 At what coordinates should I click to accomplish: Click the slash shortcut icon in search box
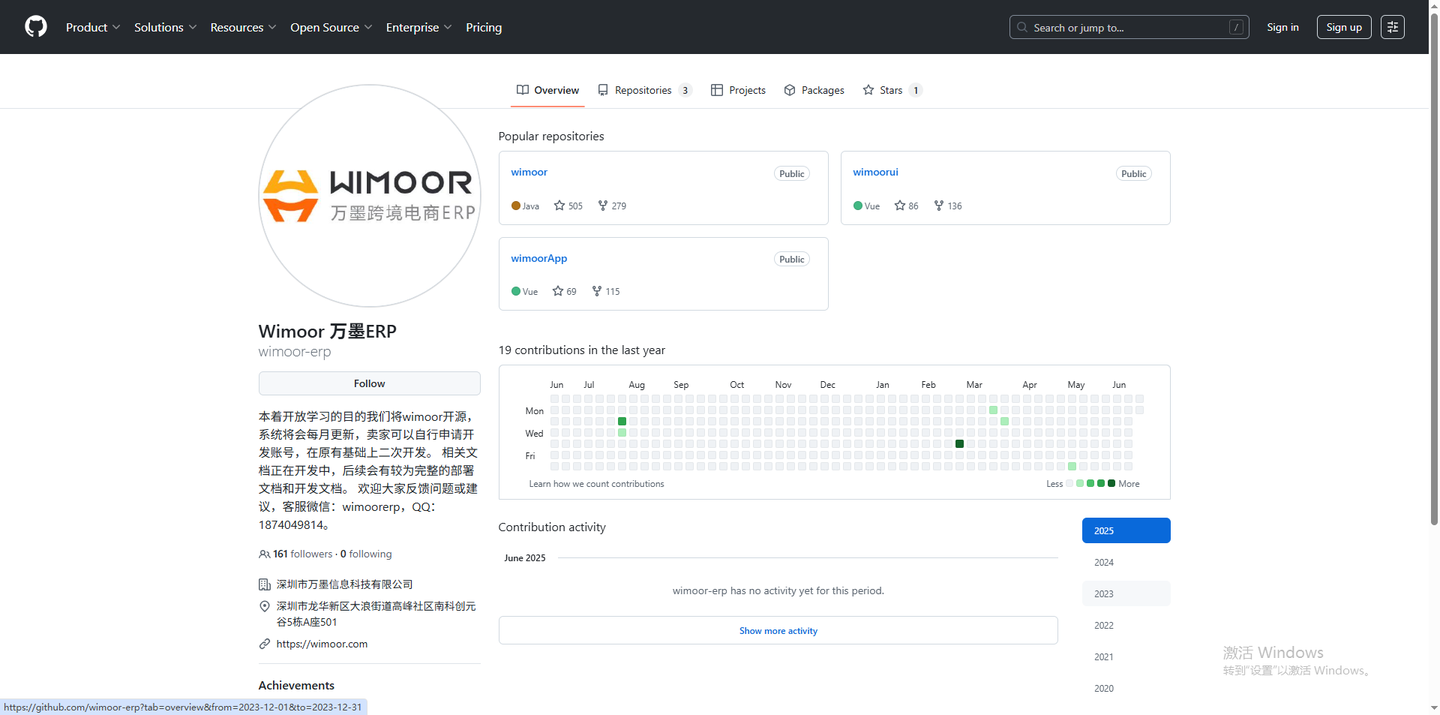click(1236, 27)
